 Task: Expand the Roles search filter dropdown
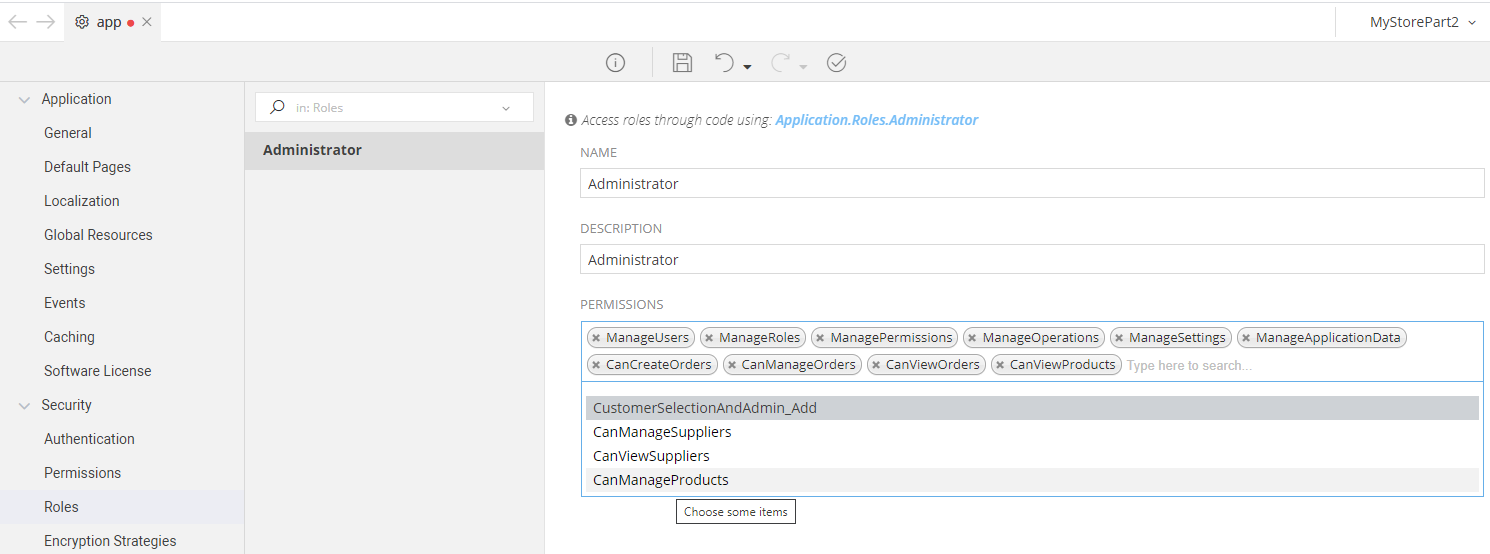506,108
